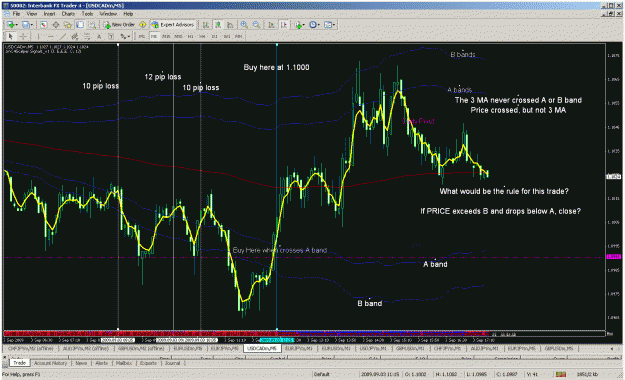Open the AUDJPYm,M2 (offline) chart tab
Image resolution: width=625 pixels, height=380 pixels.
pos(85,348)
